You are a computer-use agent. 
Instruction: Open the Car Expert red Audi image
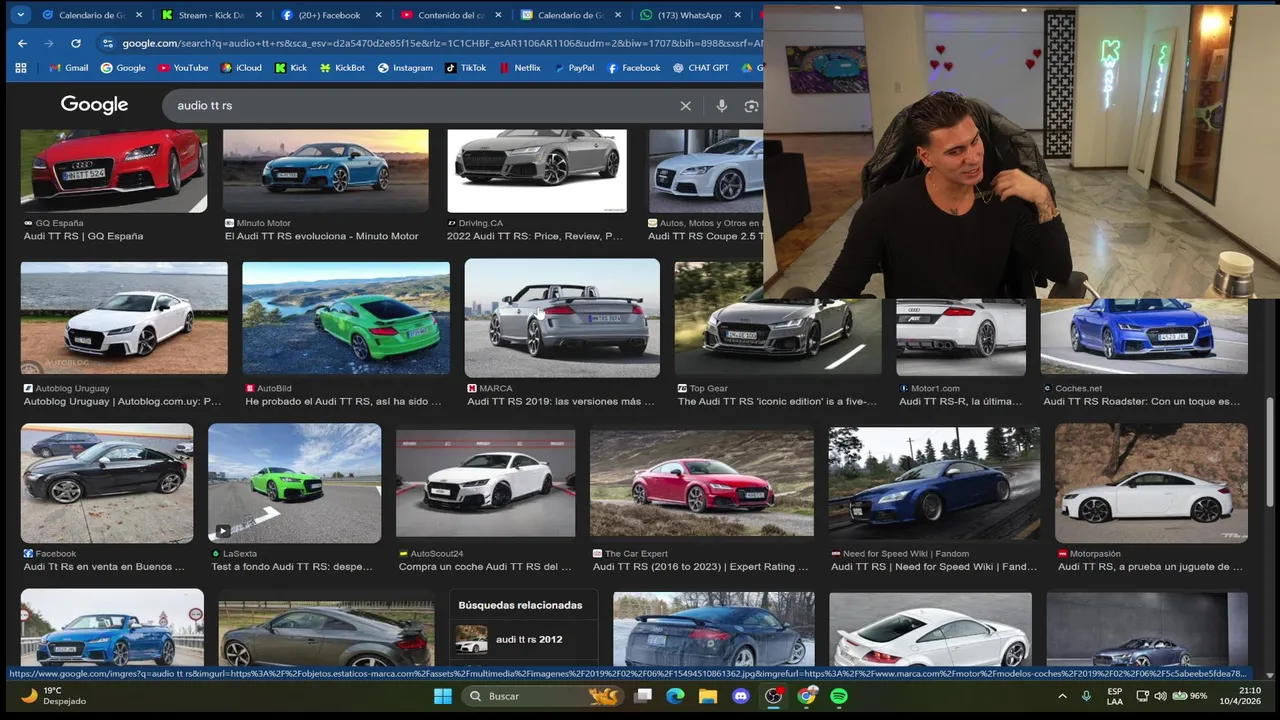click(x=701, y=484)
